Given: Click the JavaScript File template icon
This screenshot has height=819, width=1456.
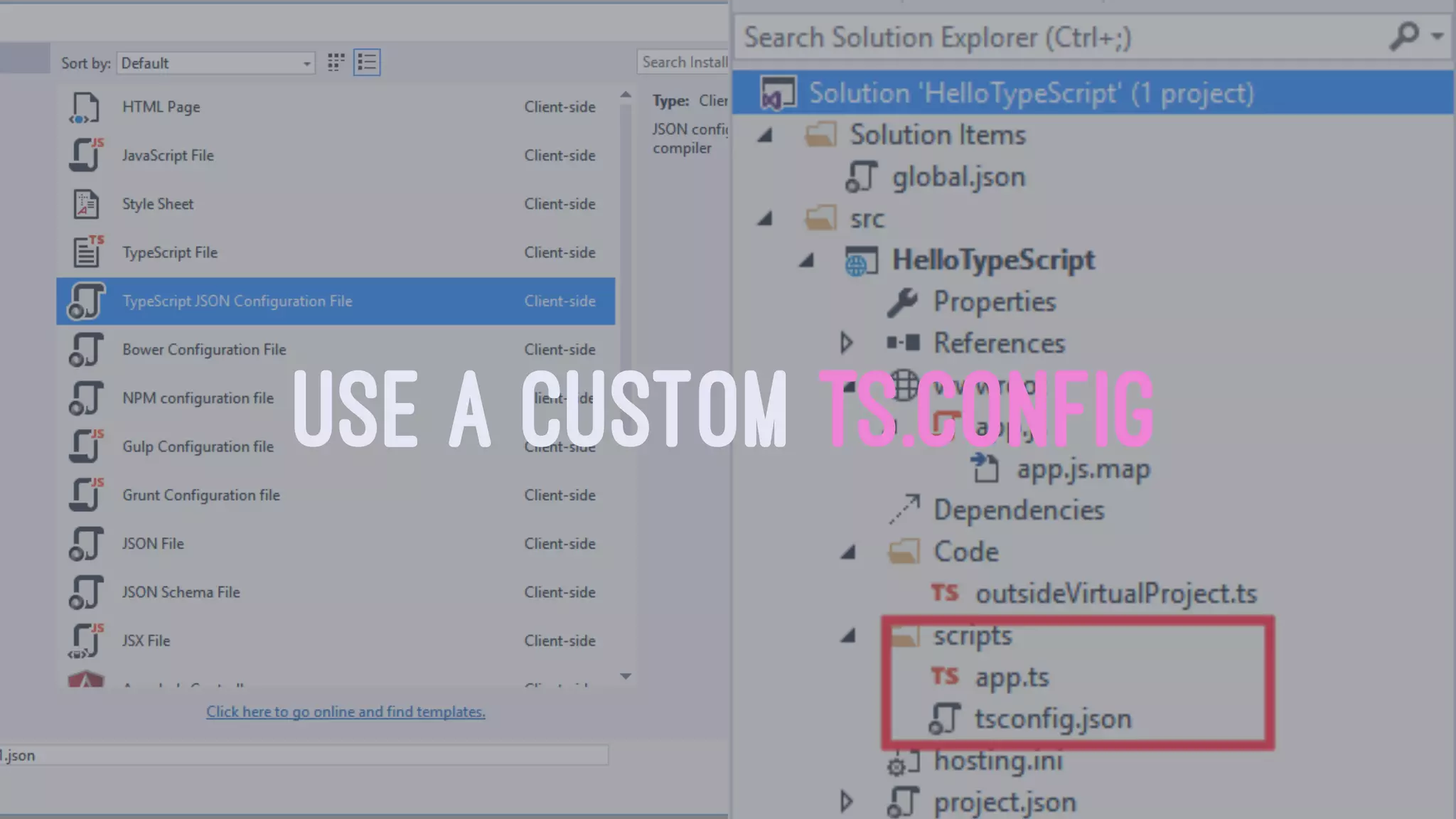Looking at the screenshot, I should click(x=86, y=155).
